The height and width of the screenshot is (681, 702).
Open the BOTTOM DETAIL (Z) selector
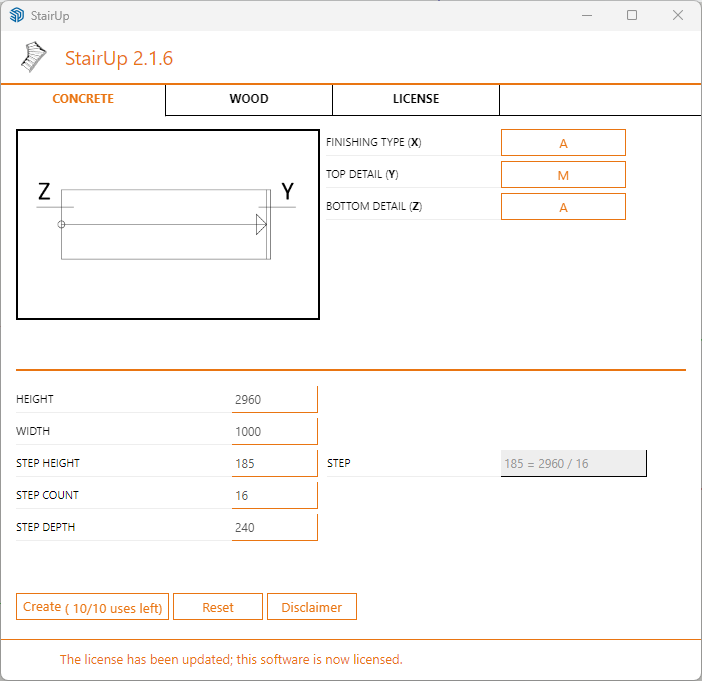coord(563,207)
